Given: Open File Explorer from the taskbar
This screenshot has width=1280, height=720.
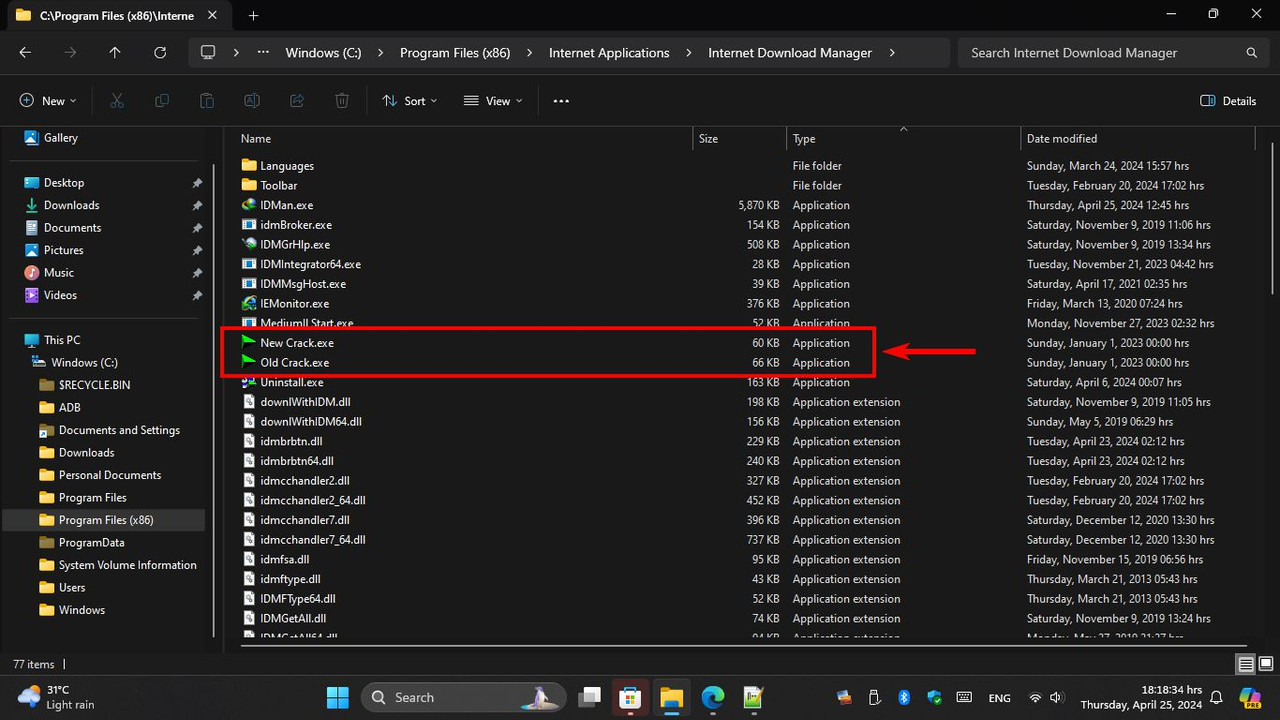Looking at the screenshot, I should coord(670,697).
